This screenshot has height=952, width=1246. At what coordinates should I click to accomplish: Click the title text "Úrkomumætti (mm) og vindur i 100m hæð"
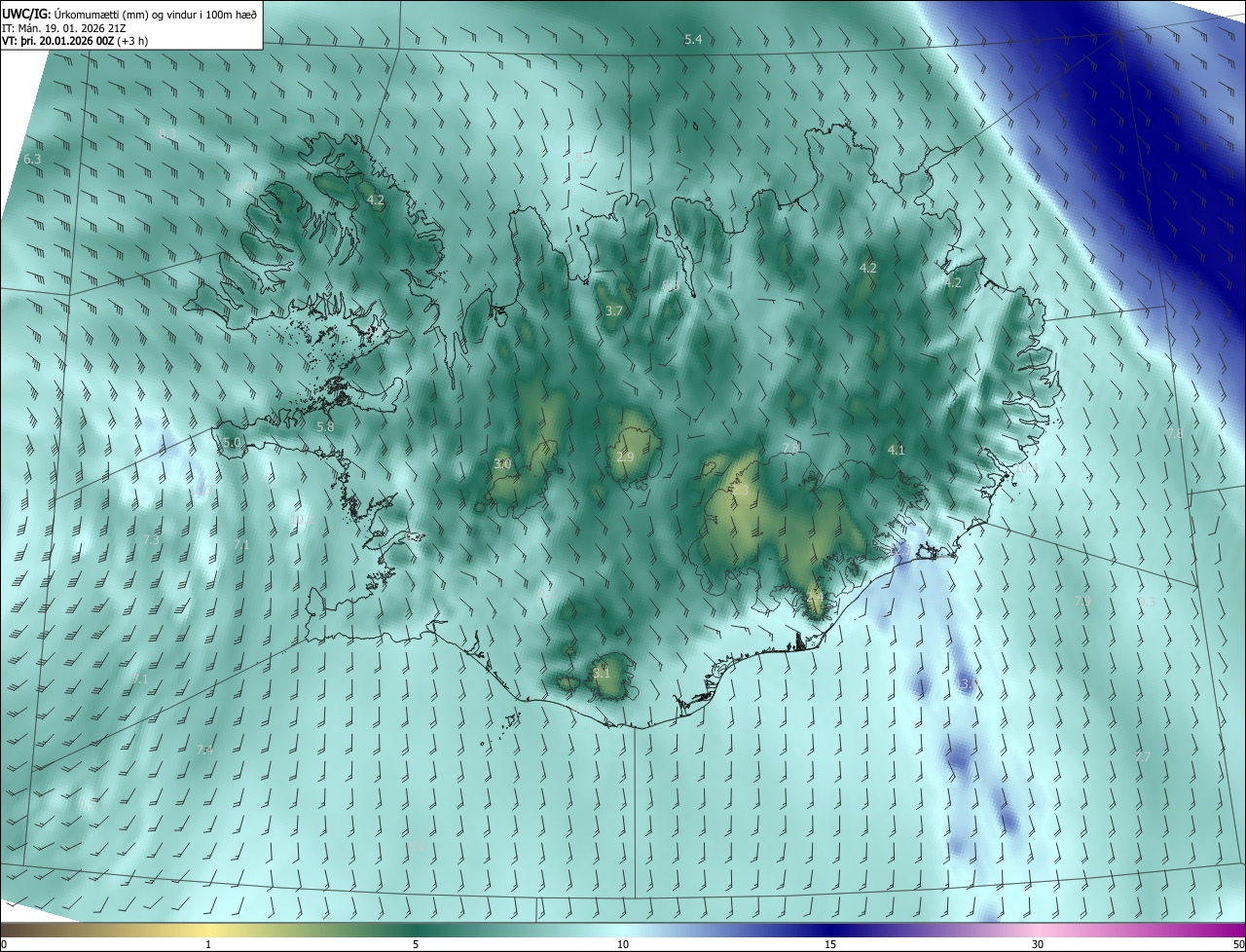point(156,14)
